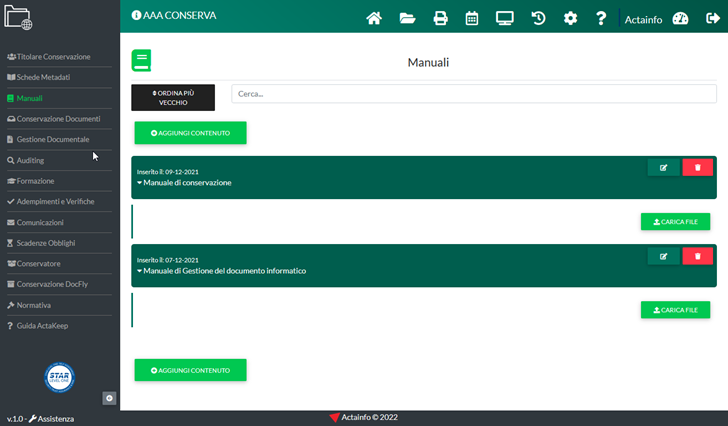This screenshot has width=728, height=426.
Task: Select Auditing from the sidebar menu
Action: pyautogui.click(x=30, y=160)
